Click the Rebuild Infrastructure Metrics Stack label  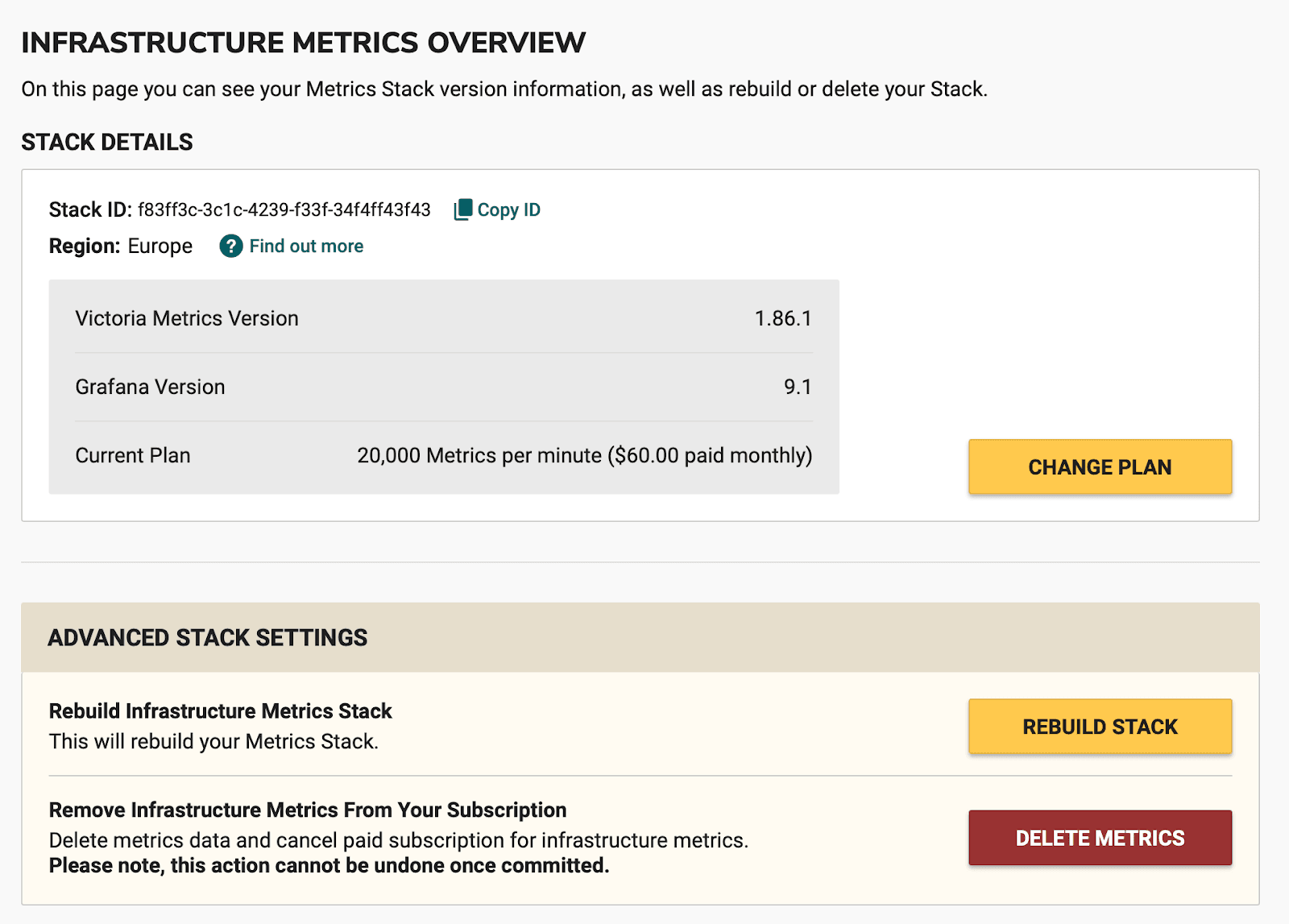220,711
